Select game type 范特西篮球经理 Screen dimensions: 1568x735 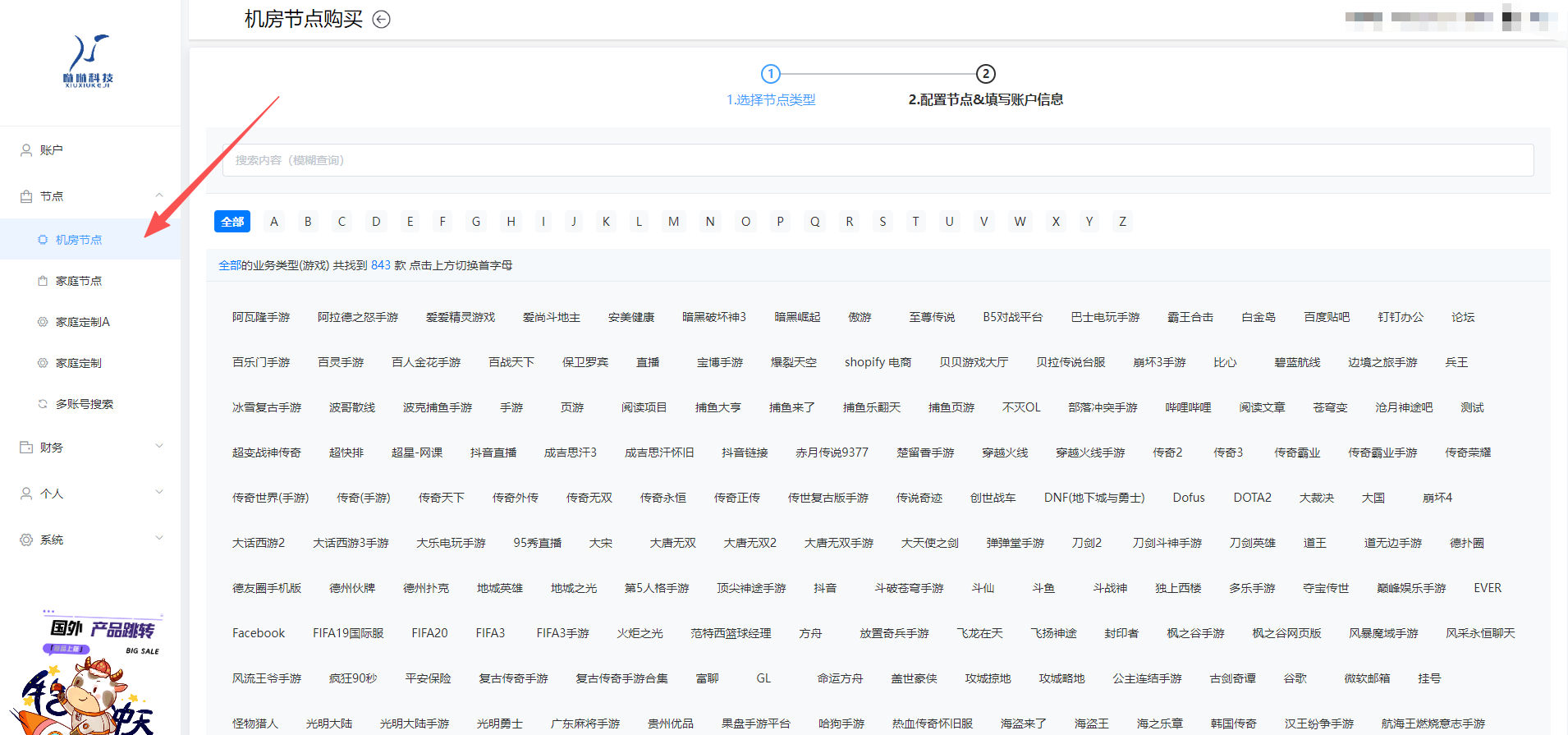(x=731, y=633)
